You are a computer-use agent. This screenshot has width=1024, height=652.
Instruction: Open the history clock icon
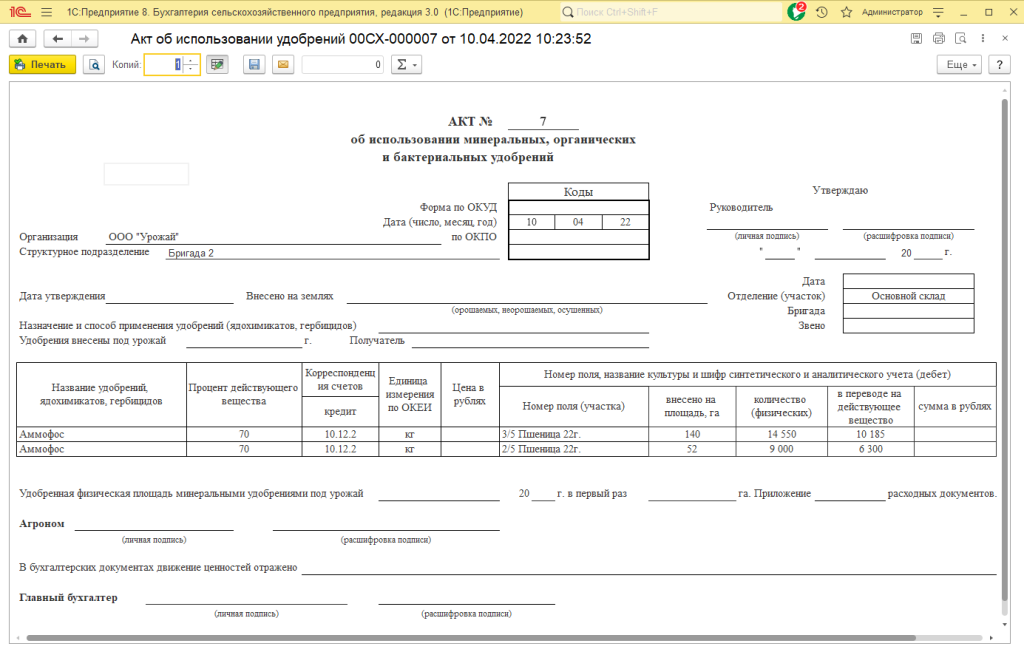pos(822,12)
